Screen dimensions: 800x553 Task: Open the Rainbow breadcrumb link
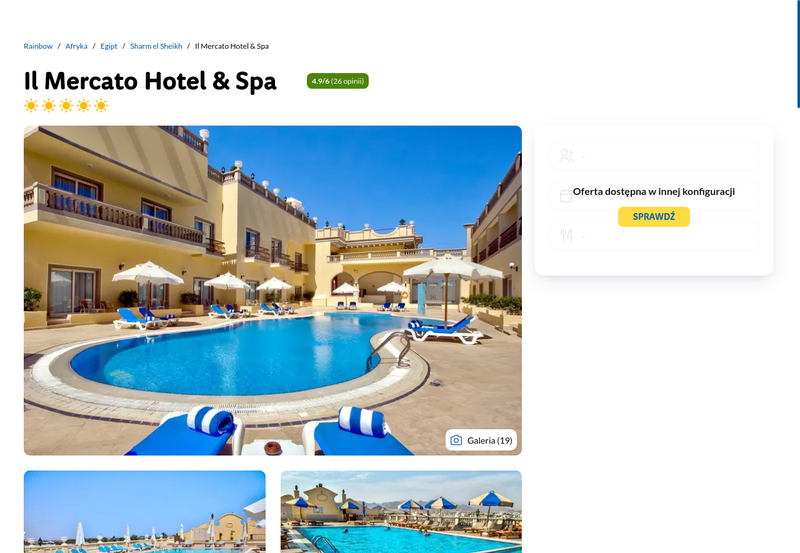pos(38,46)
